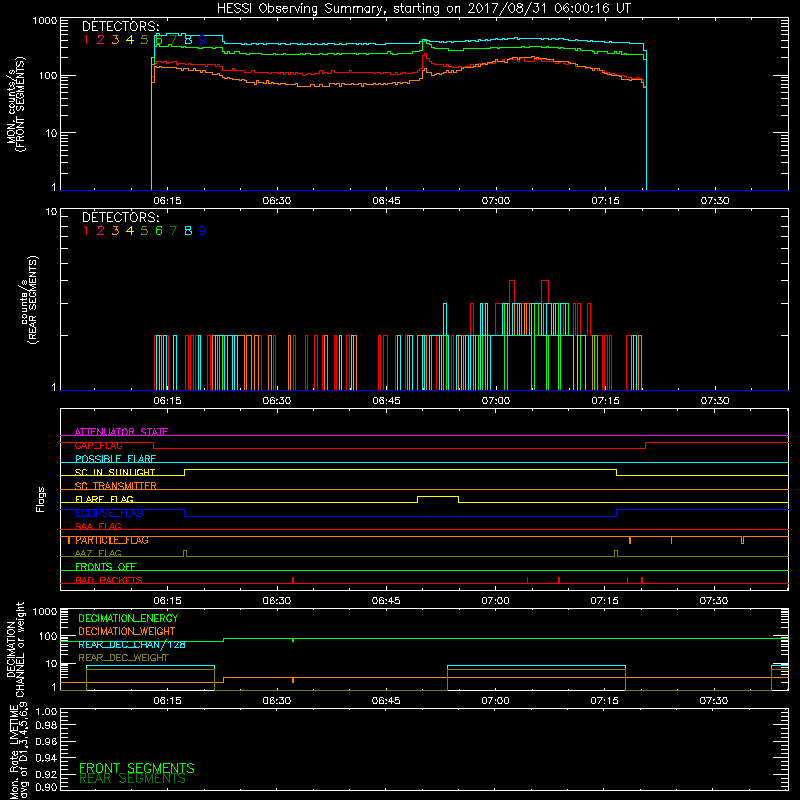This screenshot has height=800, width=800.
Task: Click the 06:15 time label under the Flags panel
Action: [x=167, y=601]
